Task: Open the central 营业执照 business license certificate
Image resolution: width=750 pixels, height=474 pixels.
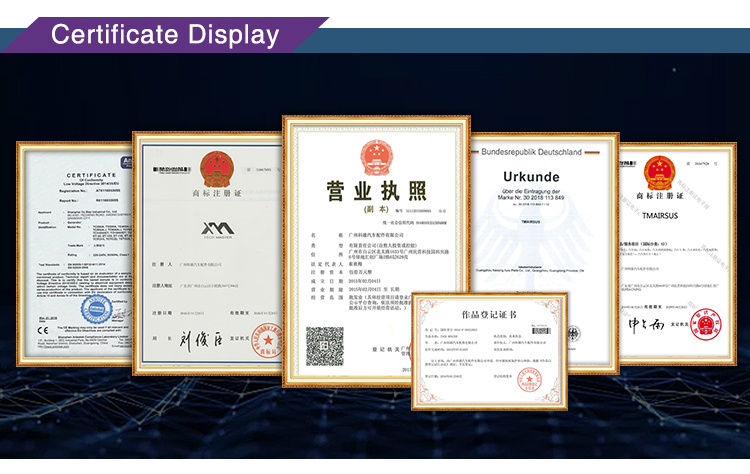Action: point(376,251)
